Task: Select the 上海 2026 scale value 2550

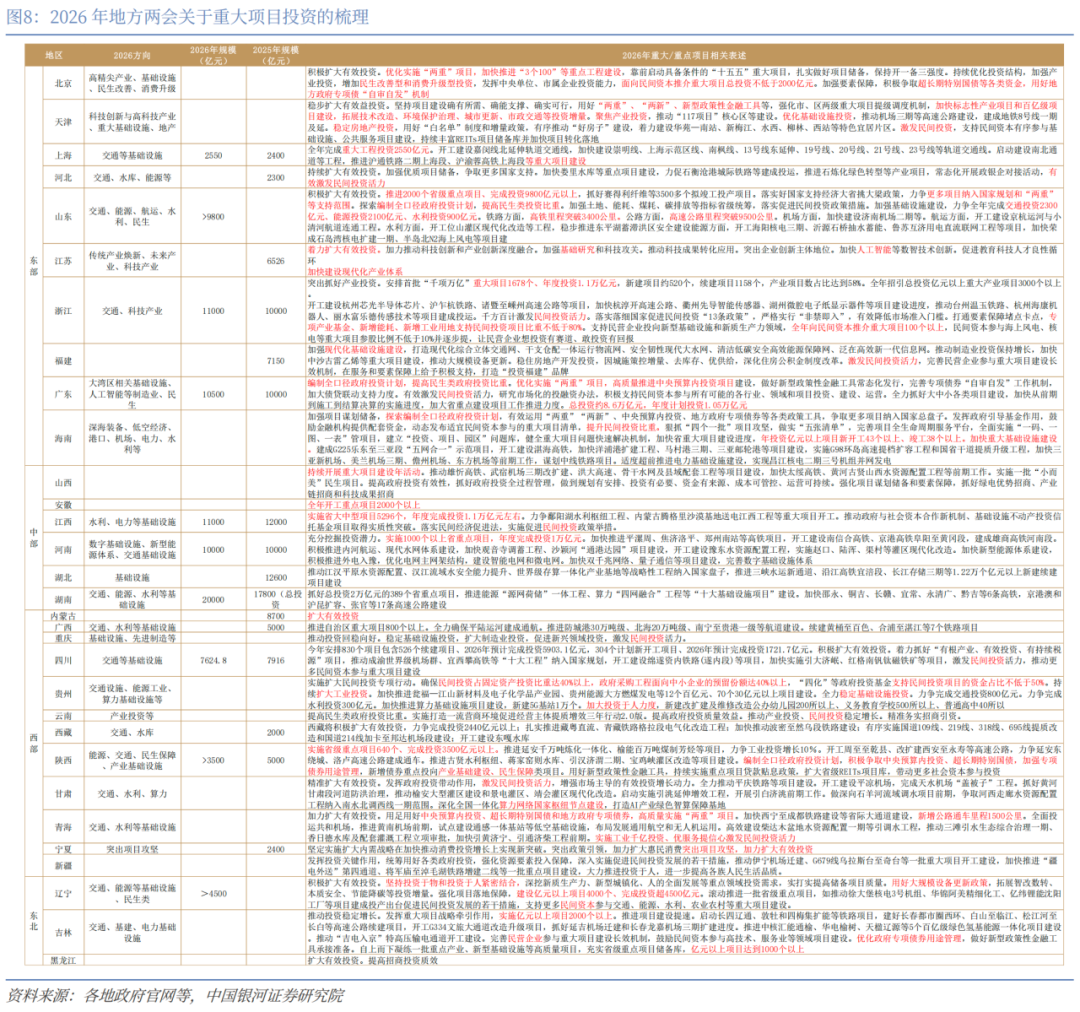Action: click(212, 156)
